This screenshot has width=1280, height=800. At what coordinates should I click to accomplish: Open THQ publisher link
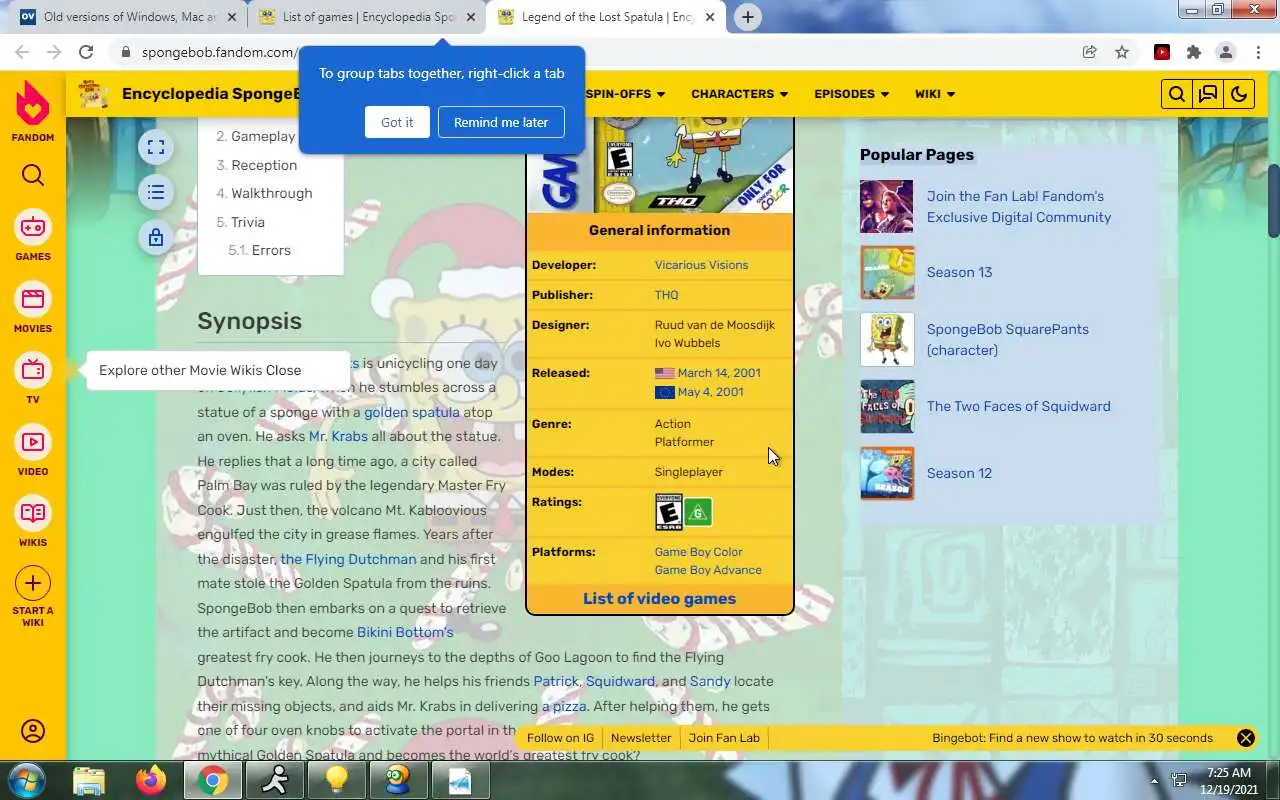point(666,295)
